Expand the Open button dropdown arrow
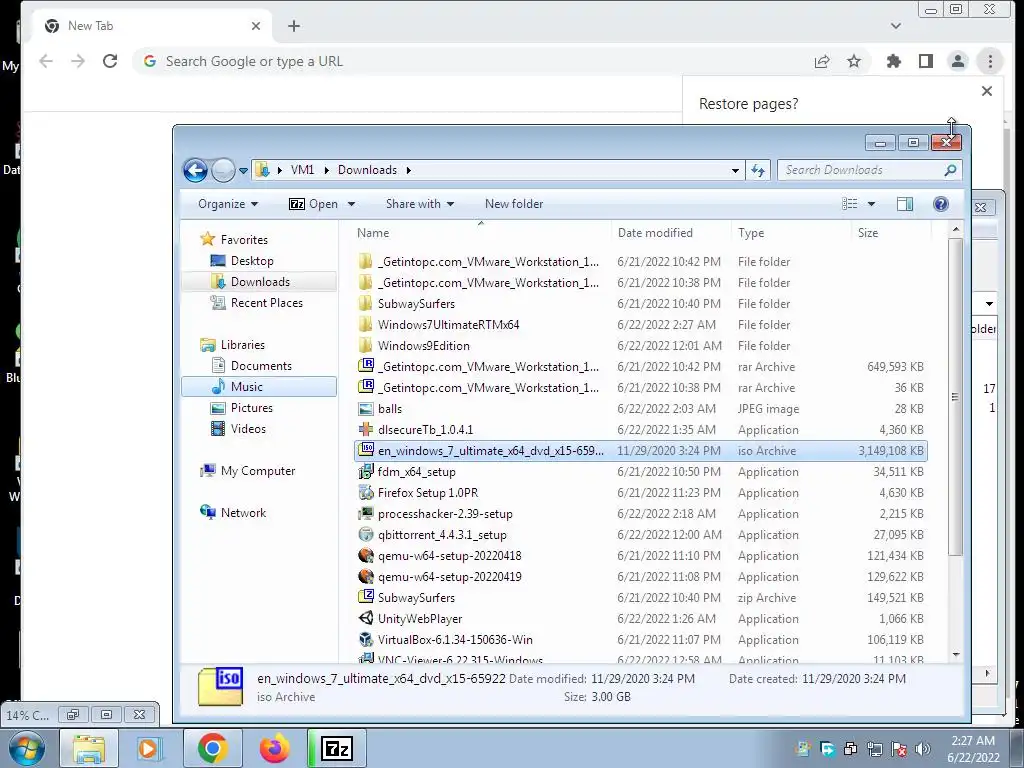 (351, 204)
